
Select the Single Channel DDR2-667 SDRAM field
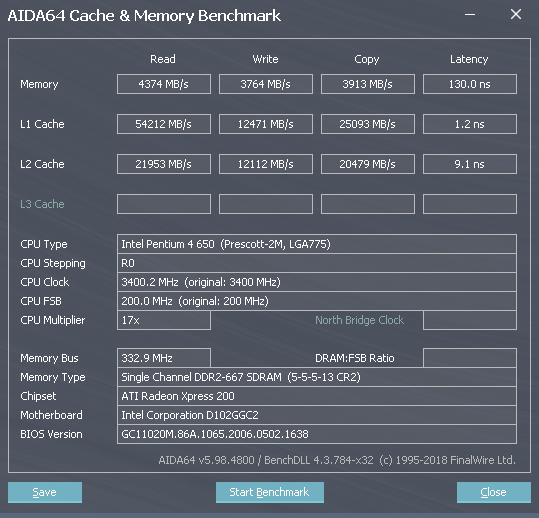pos(317,377)
